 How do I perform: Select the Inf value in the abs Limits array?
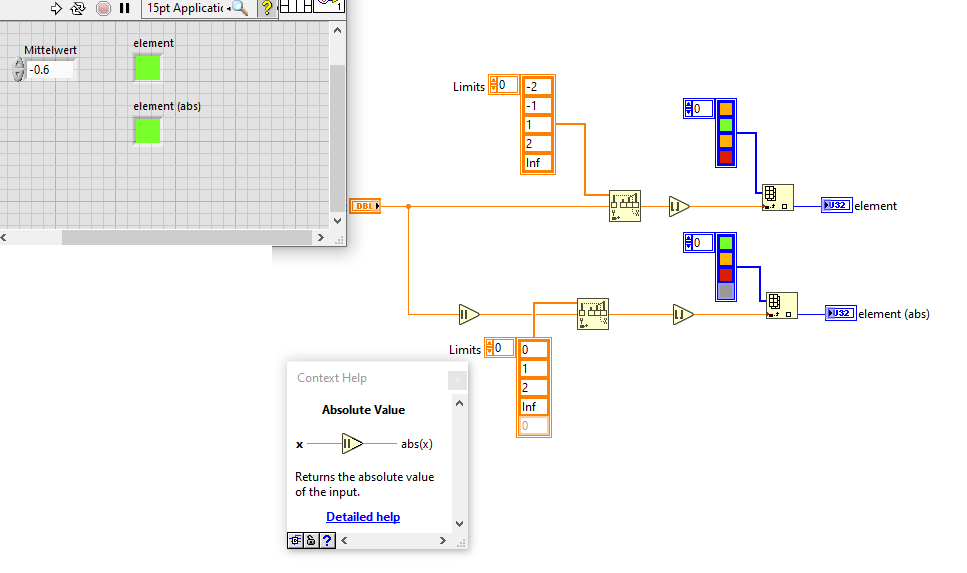click(534, 406)
